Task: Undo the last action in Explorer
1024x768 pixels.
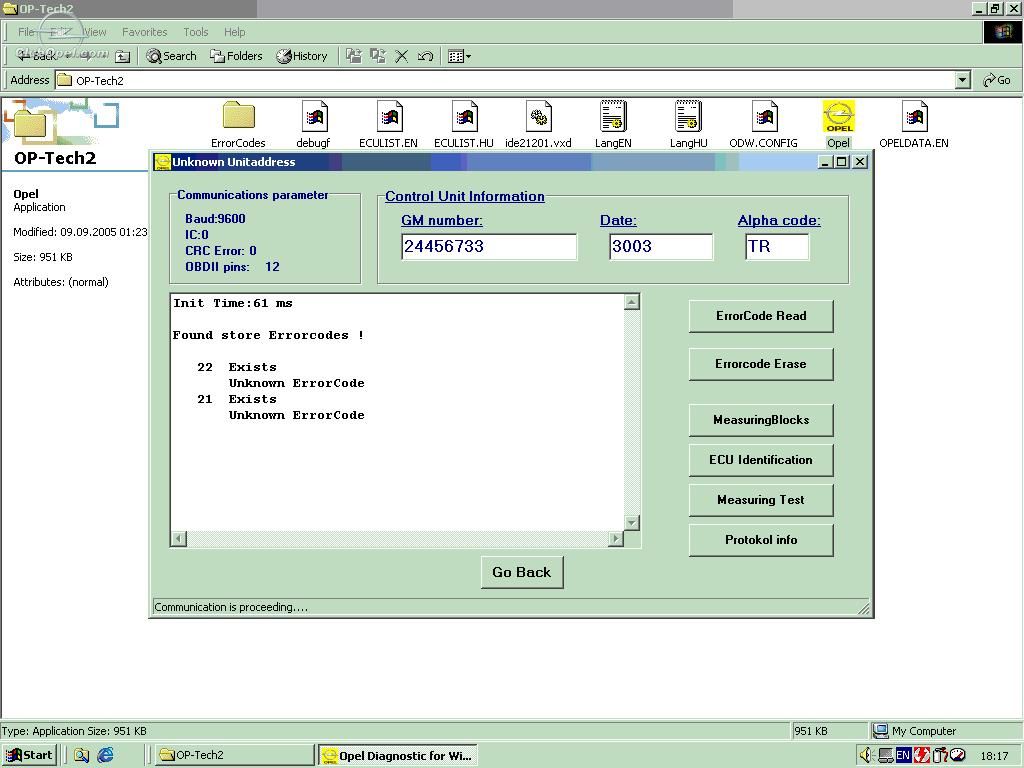Action: coord(425,56)
